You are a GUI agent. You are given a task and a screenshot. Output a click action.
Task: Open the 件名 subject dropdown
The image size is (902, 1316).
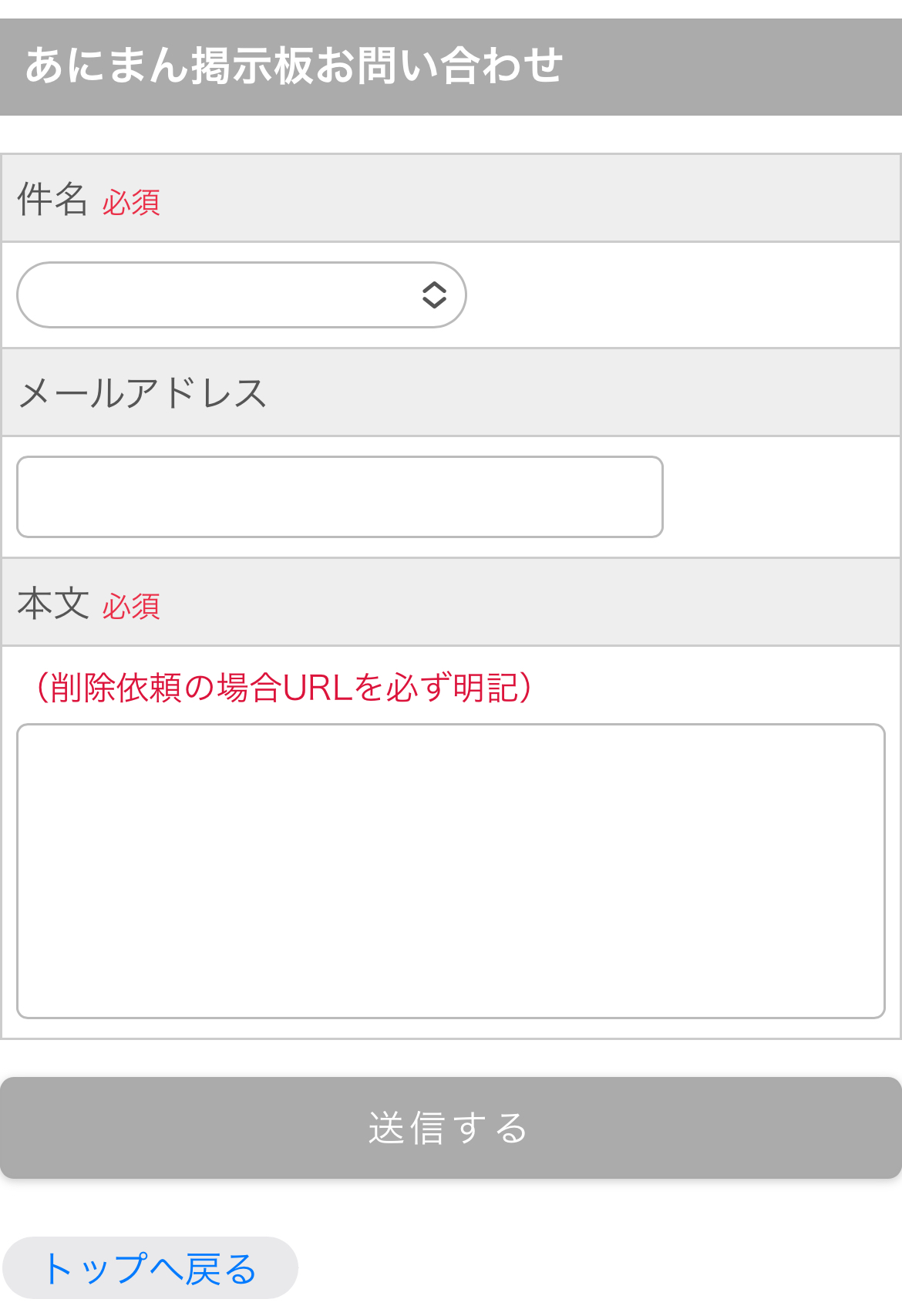pos(224,295)
